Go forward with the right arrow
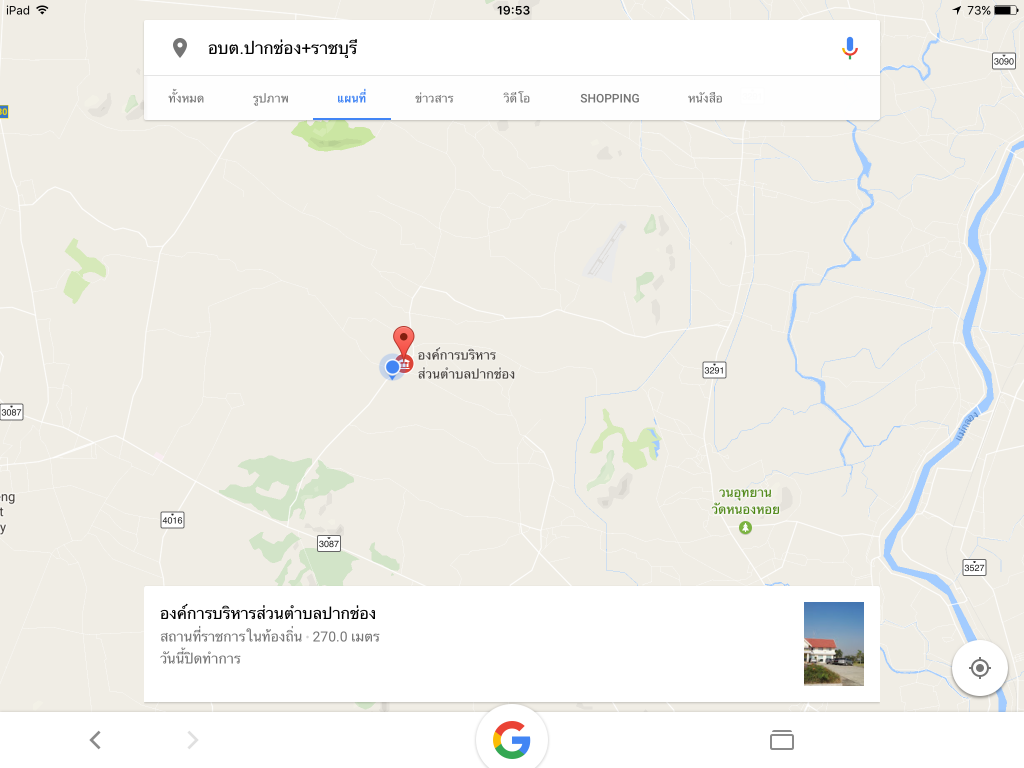This screenshot has width=1024, height=768. click(193, 740)
